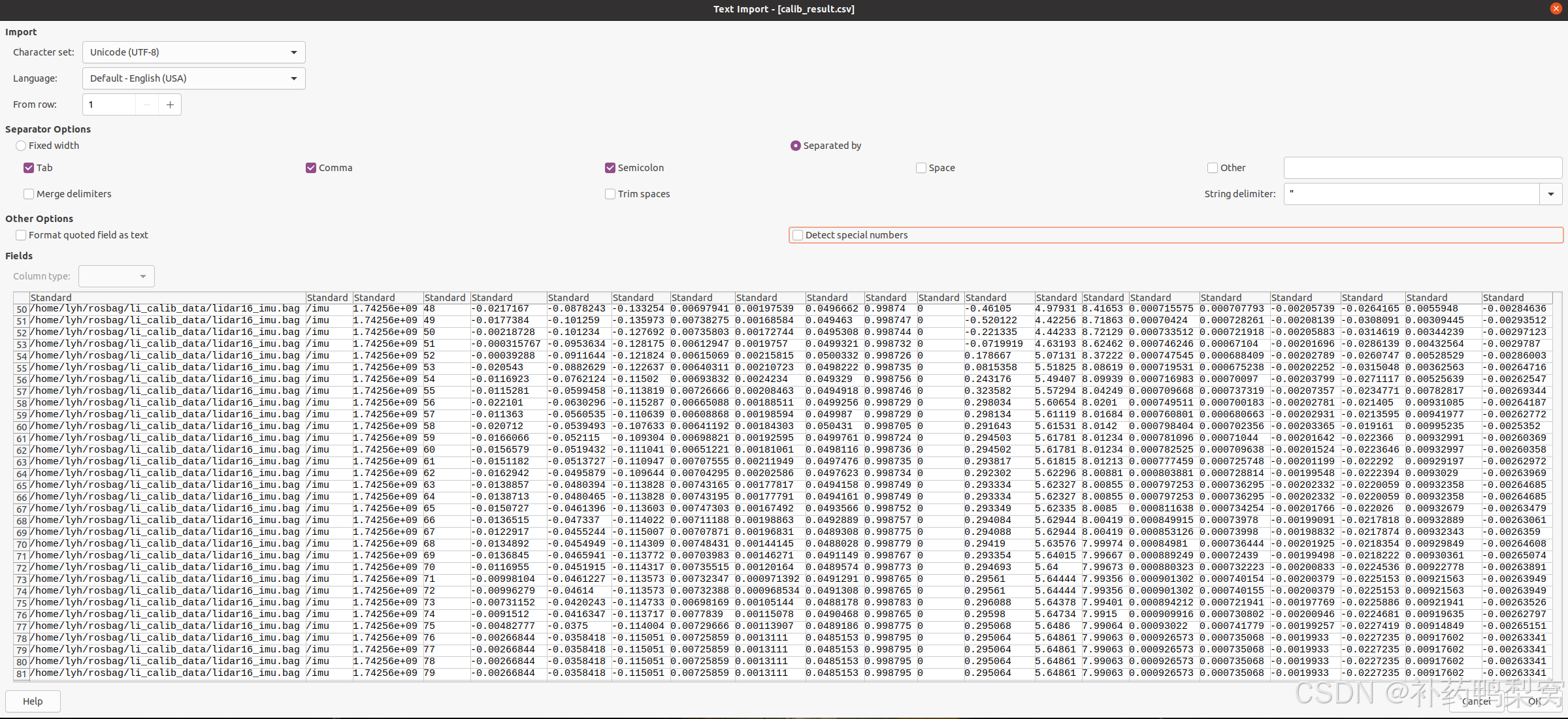Open the Character set dropdown

coord(193,52)
